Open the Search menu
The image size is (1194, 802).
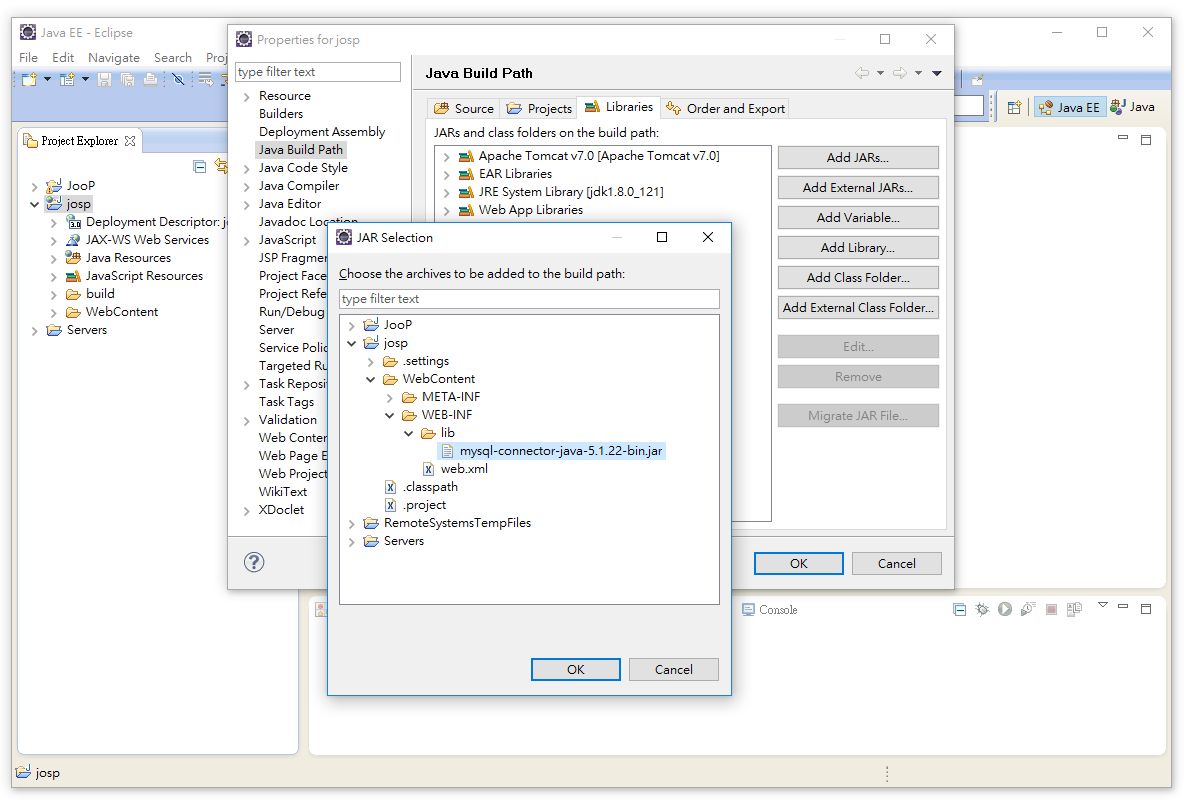pos(173,58)
